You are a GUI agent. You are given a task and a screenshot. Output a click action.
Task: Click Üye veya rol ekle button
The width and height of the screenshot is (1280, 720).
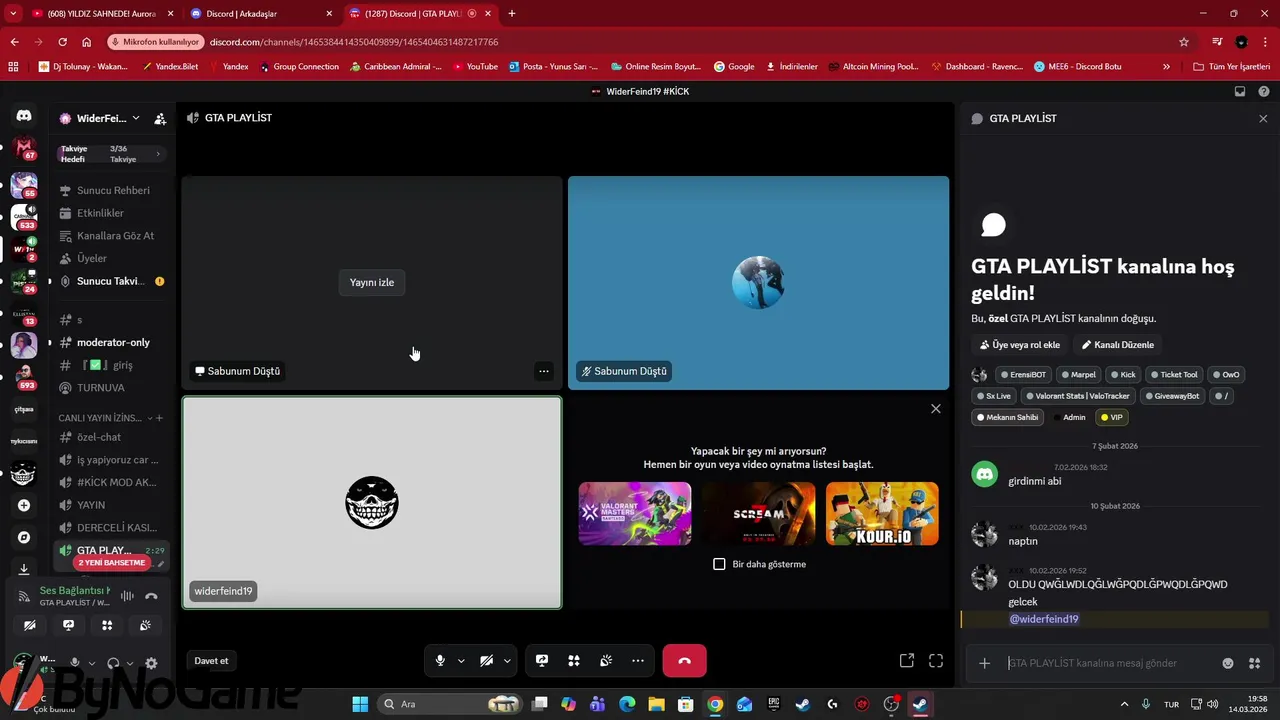coord(1019,345)
